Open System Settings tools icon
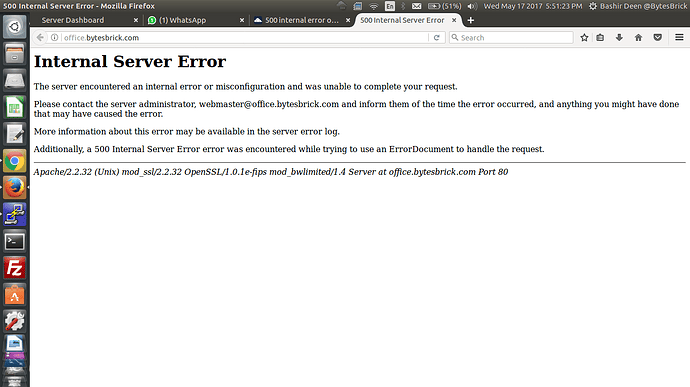The width and height of the screenshot is (690, 387). (15, 322)
